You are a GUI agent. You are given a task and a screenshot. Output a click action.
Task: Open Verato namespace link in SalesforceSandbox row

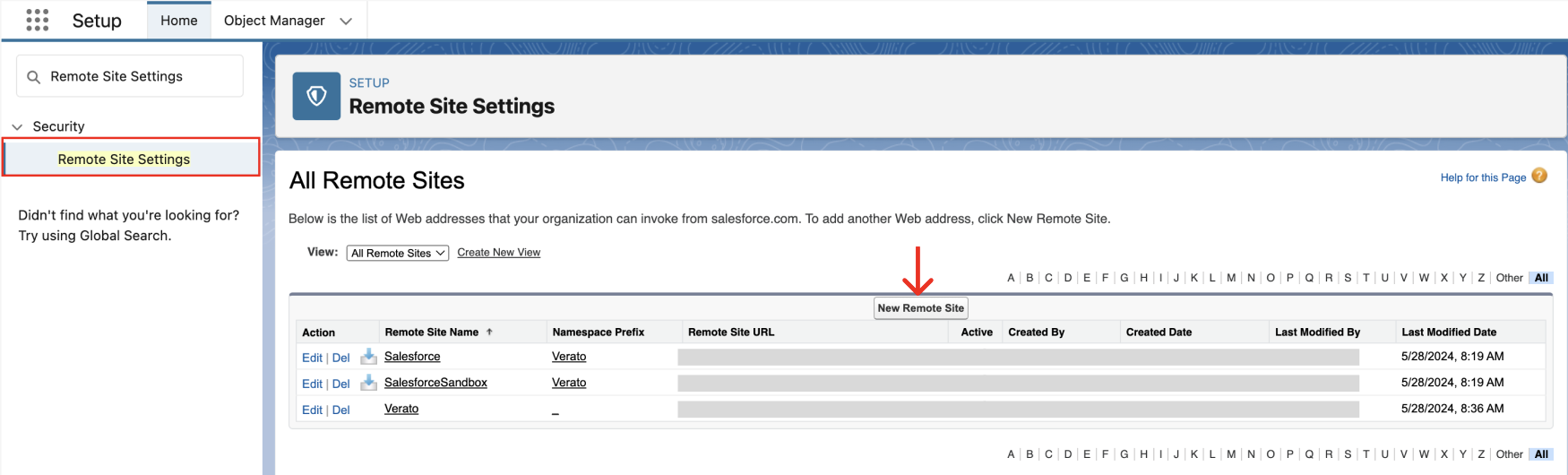point(569,383)
